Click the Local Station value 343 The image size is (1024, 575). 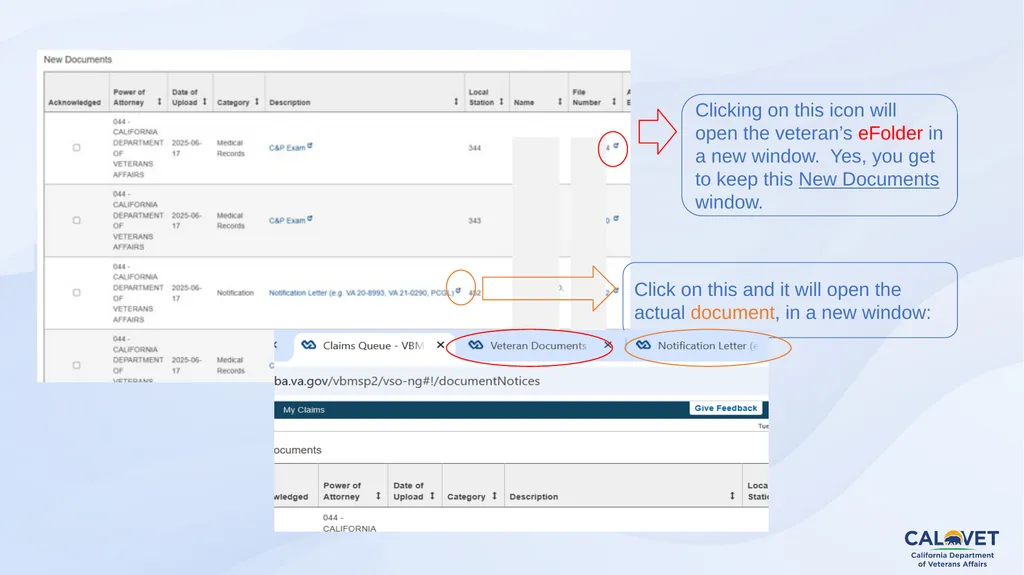[475, 221]
